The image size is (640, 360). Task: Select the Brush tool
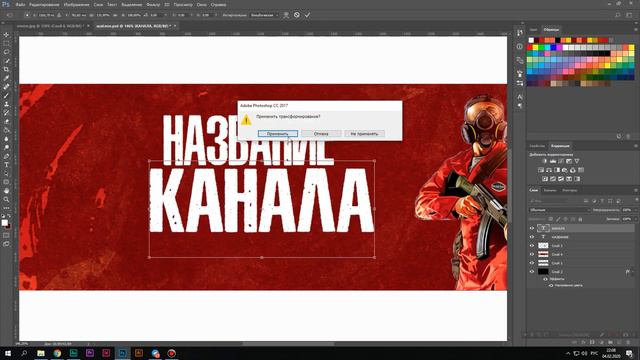[x=6, y=96]
